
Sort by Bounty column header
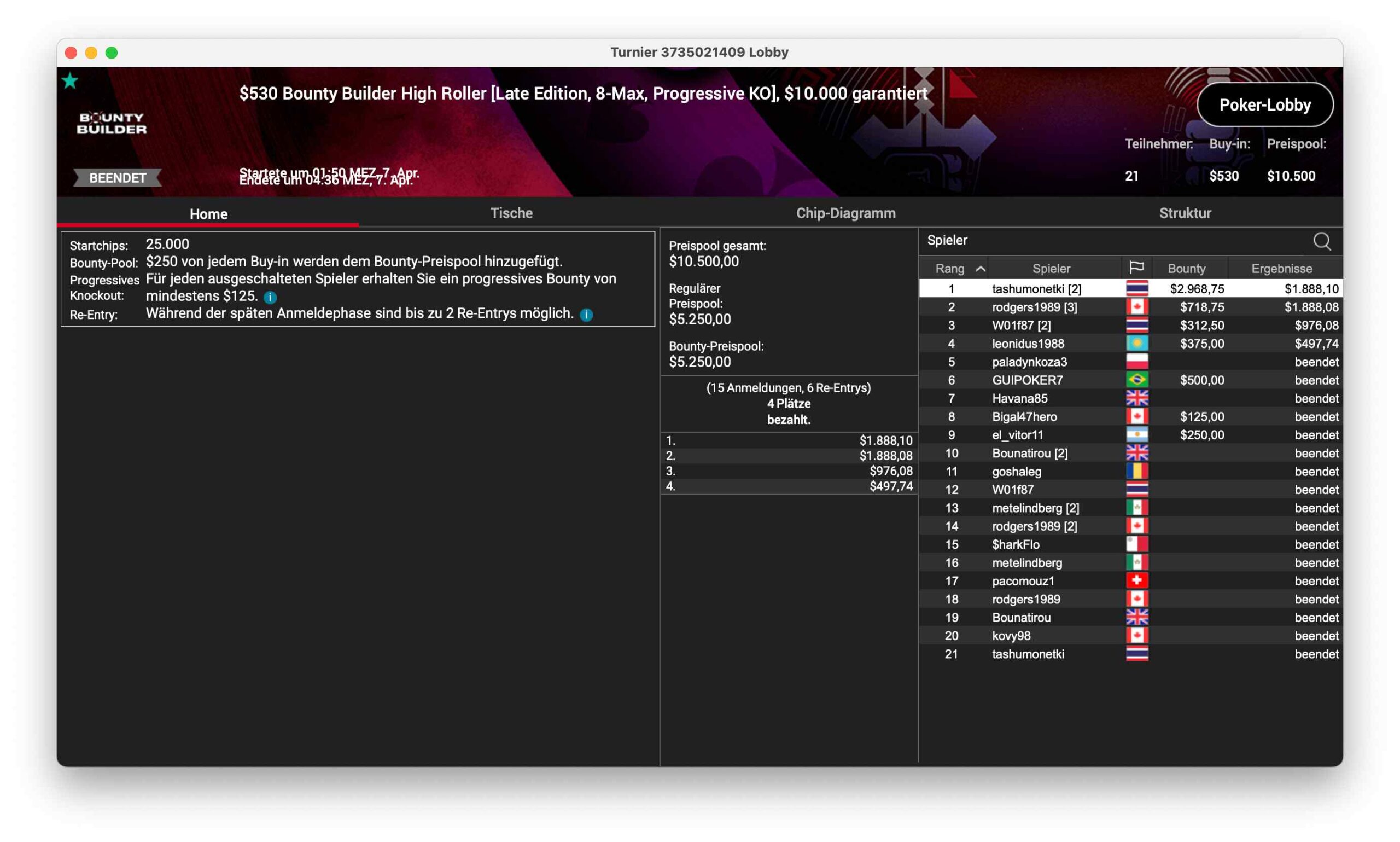(1186, 269)
